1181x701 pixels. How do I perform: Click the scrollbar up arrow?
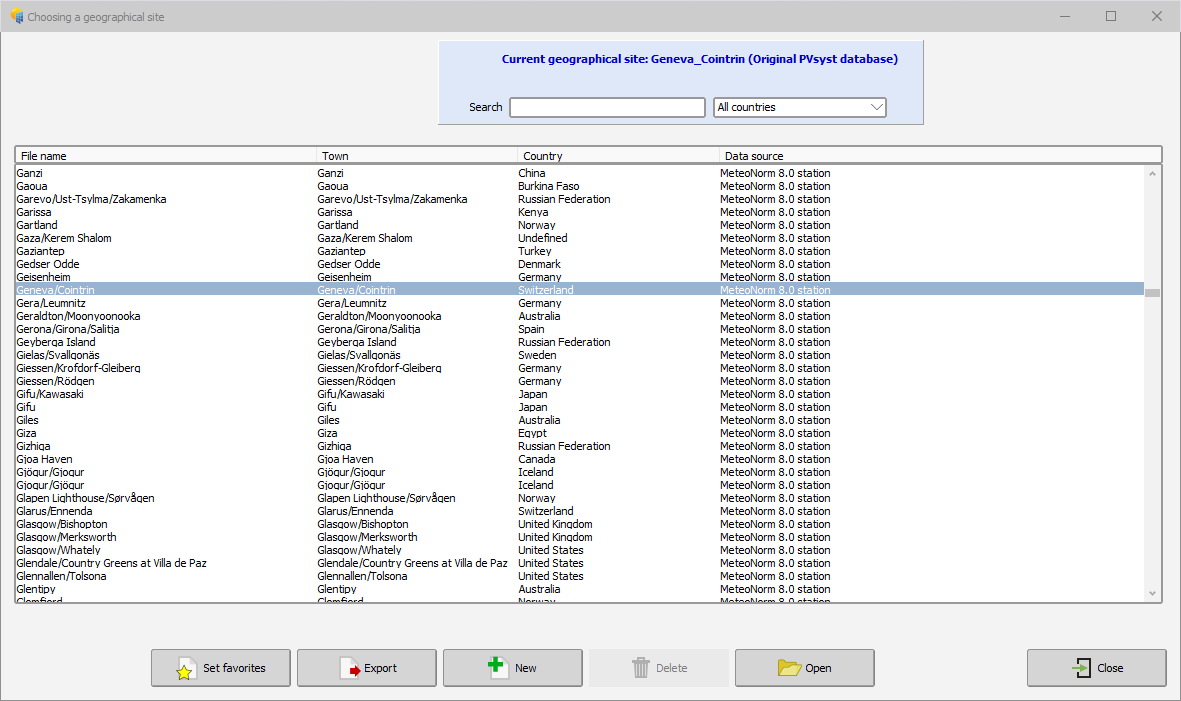pyautogui.click(x=1152, y=174)
